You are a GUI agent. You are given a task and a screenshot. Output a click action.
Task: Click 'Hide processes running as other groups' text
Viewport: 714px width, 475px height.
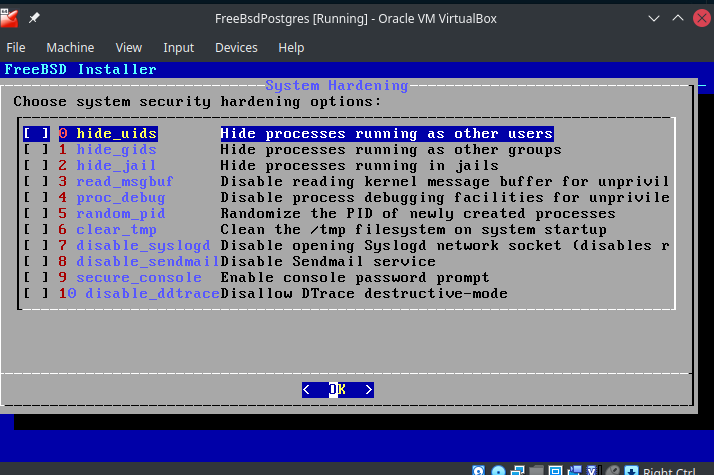click(391, 149)
